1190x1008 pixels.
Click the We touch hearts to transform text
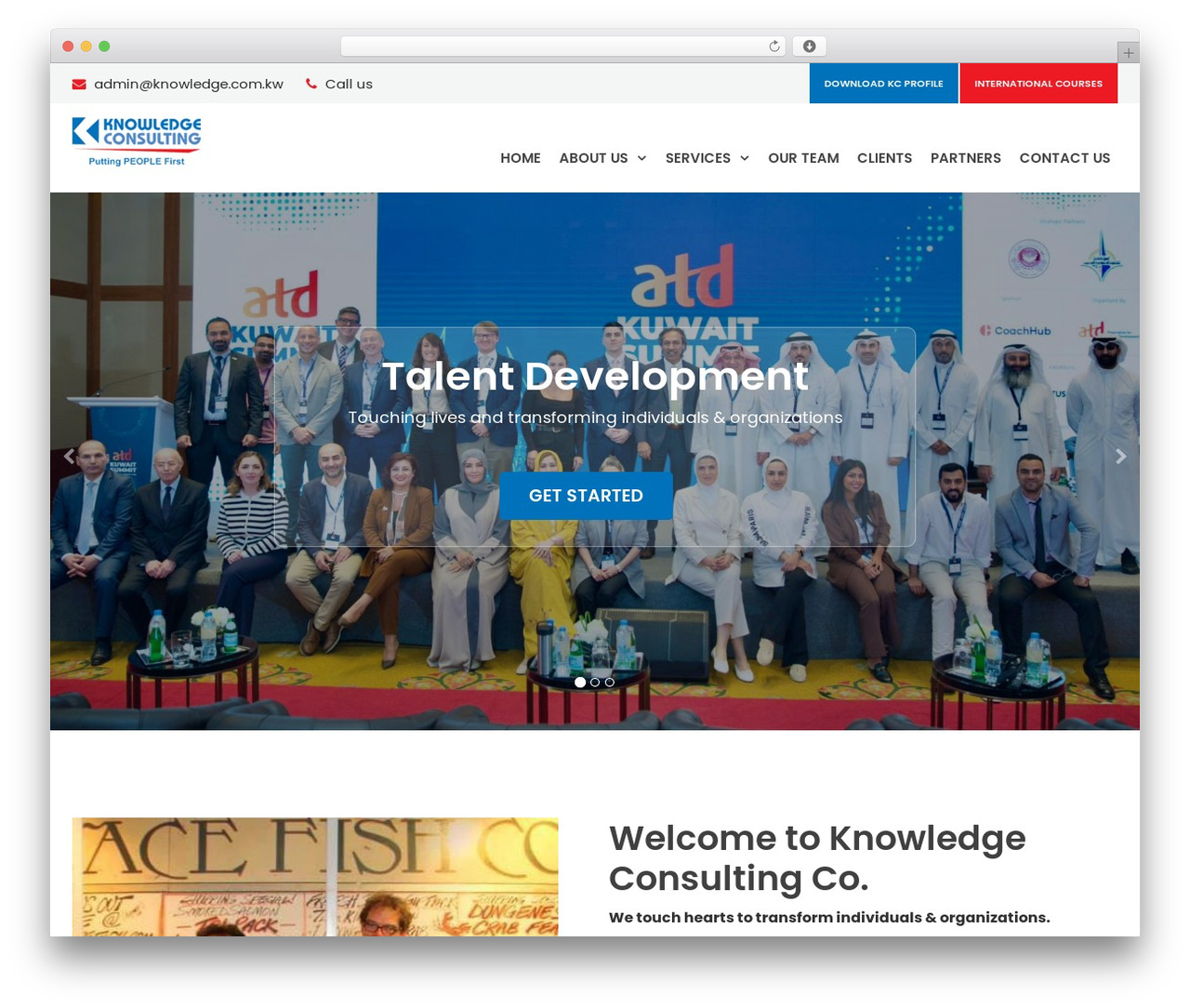coord(829,918)
